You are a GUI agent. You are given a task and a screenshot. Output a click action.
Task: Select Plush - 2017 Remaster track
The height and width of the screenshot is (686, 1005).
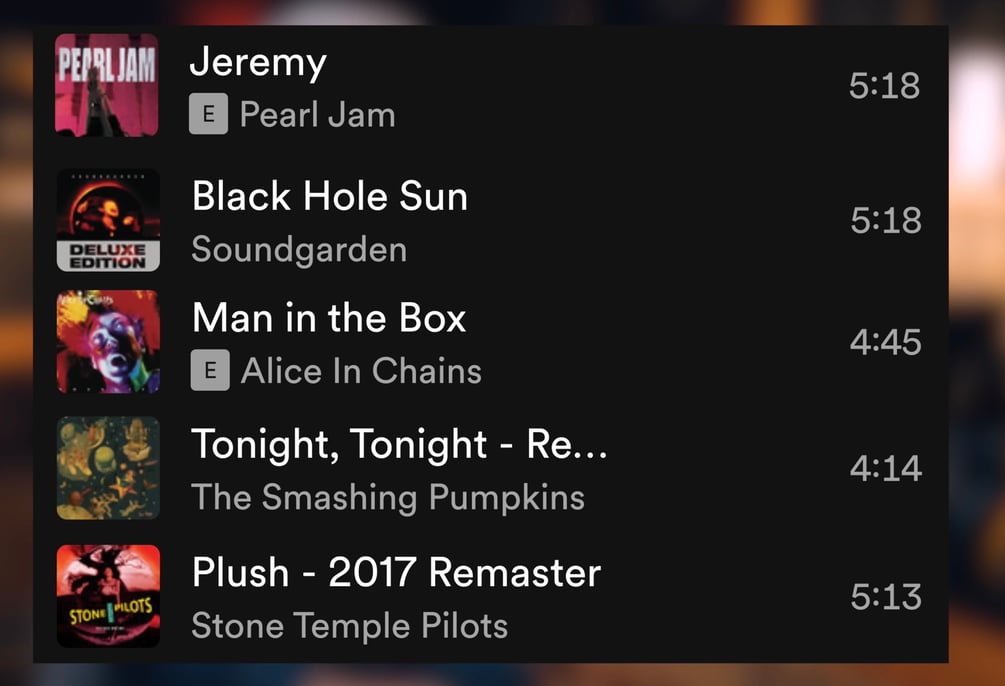tap(396, 572)
